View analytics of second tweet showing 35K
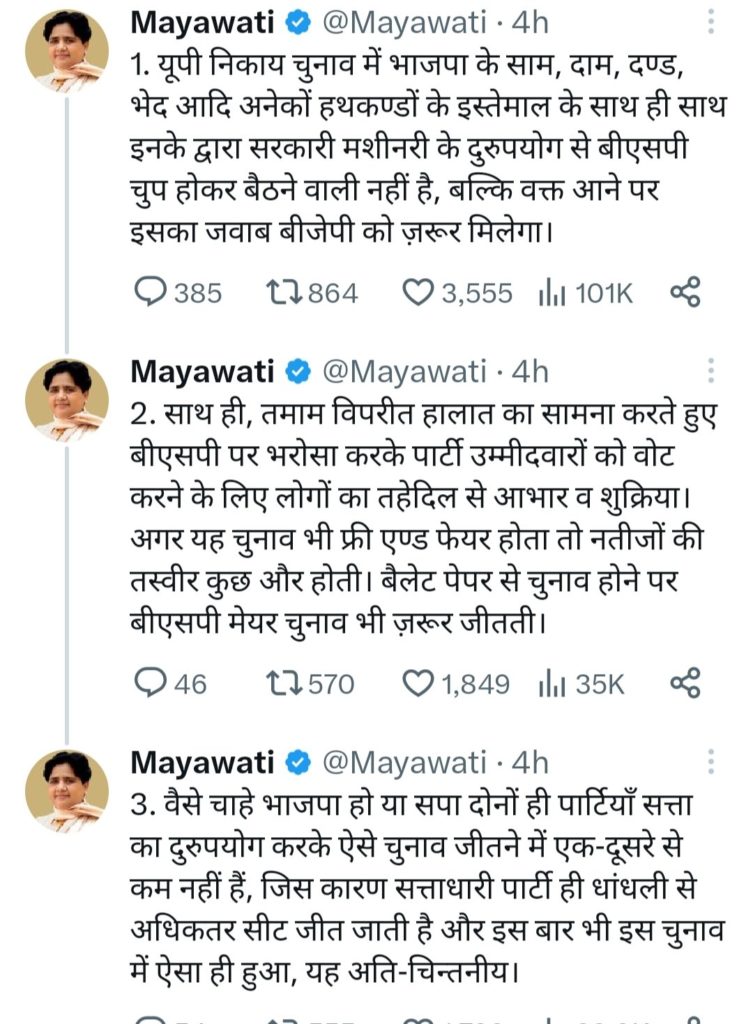The width and height of the screenshot is (753, 1024). [x=550, y=683]
